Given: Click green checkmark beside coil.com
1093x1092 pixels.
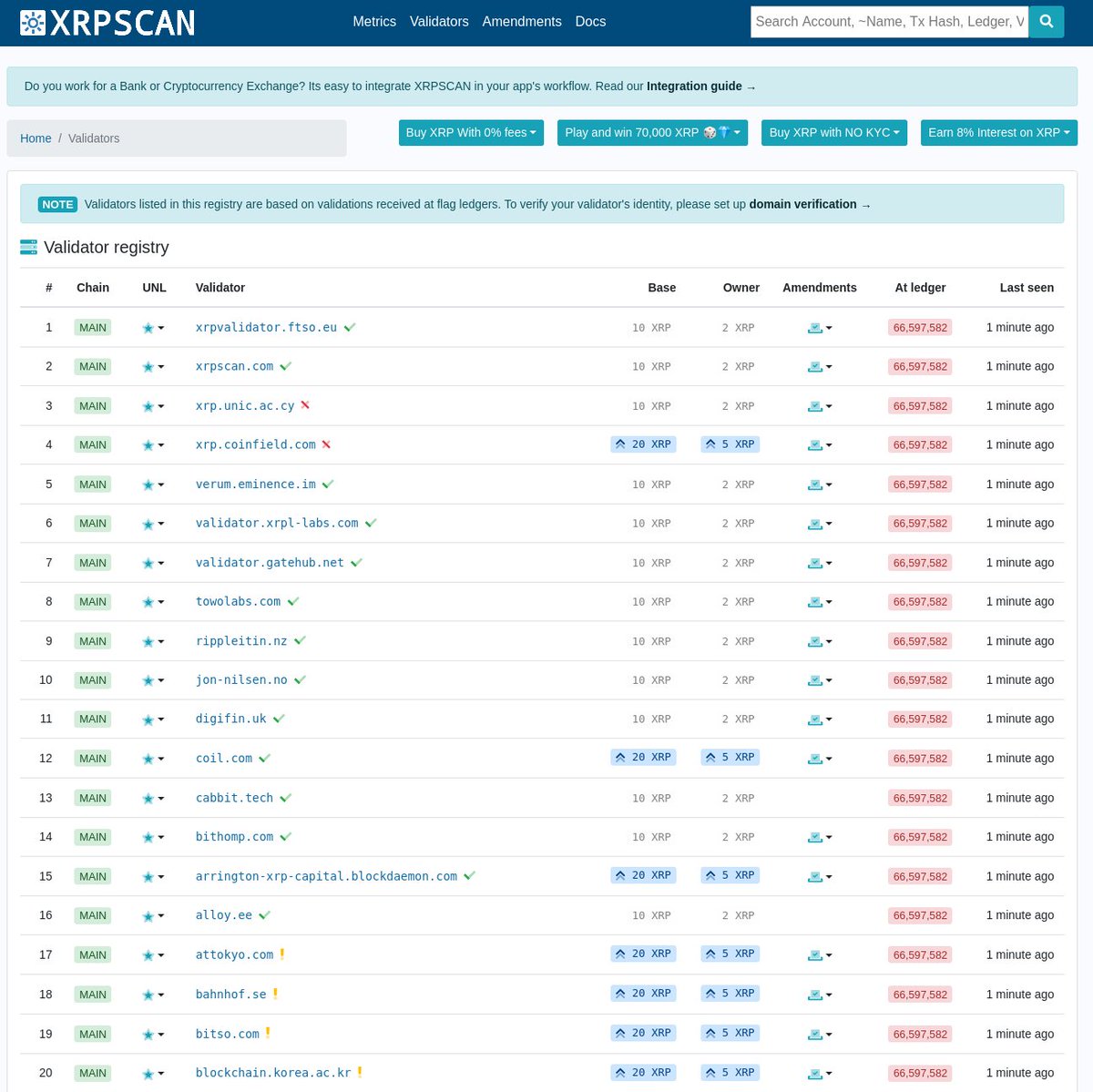Looking at the screenshot, I should coord(264,758).
